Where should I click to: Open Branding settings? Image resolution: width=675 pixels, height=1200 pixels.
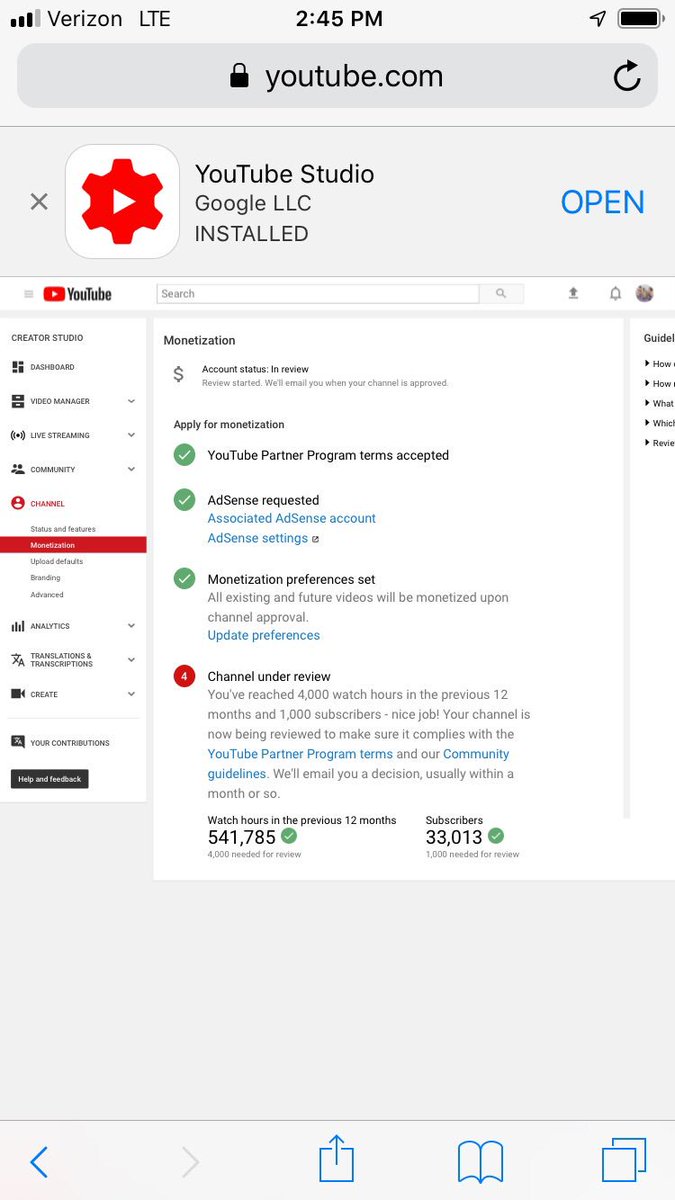(x=45, y=578)
